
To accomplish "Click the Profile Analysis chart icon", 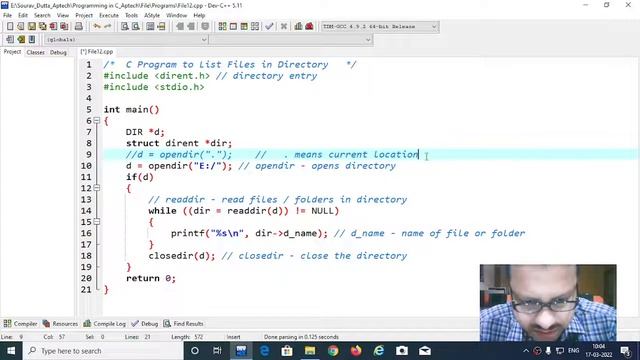I will pos(298,27).
